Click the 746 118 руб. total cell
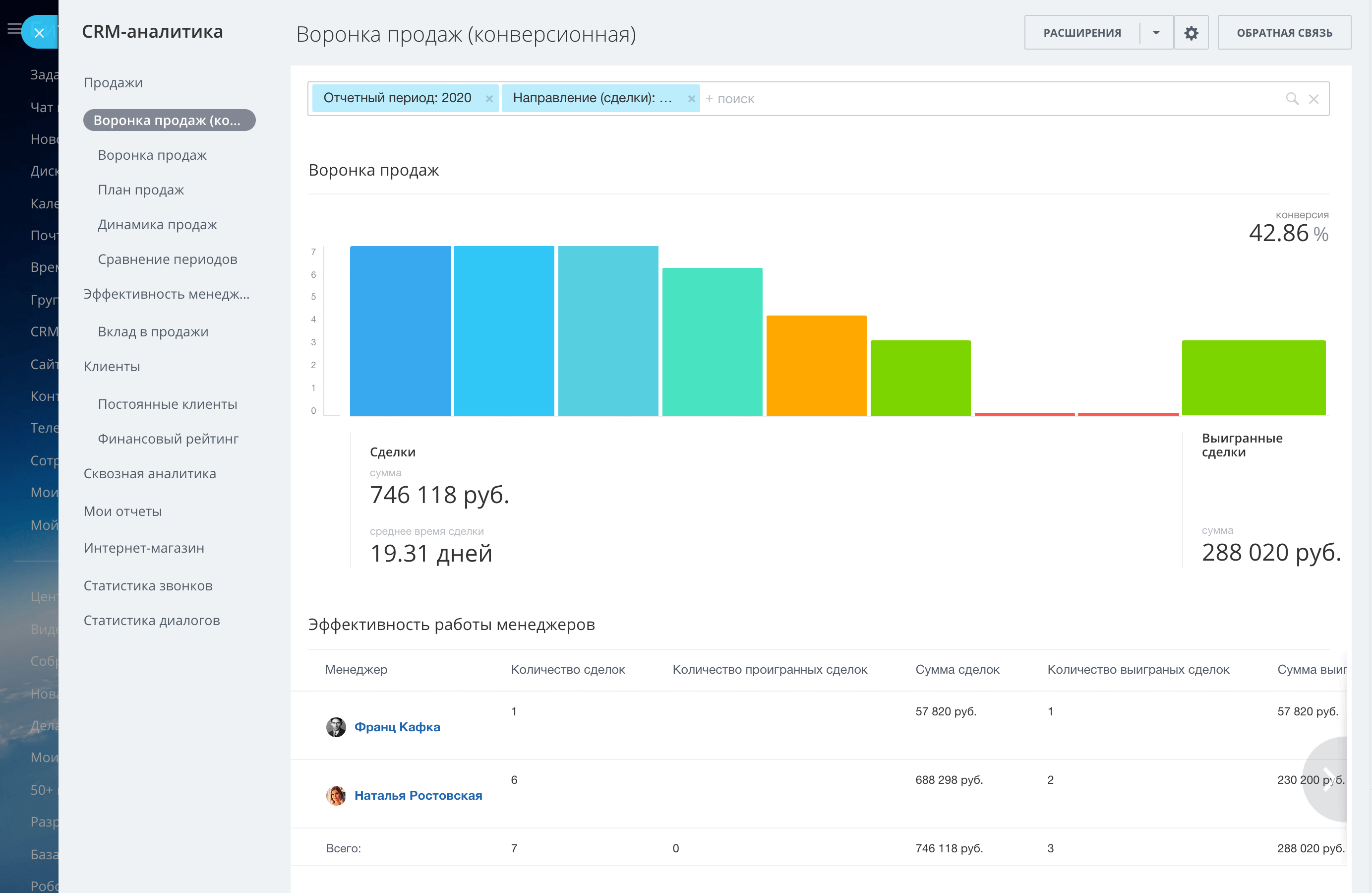The width and height of the screenshot is (1372, 893). pos(949,848)
